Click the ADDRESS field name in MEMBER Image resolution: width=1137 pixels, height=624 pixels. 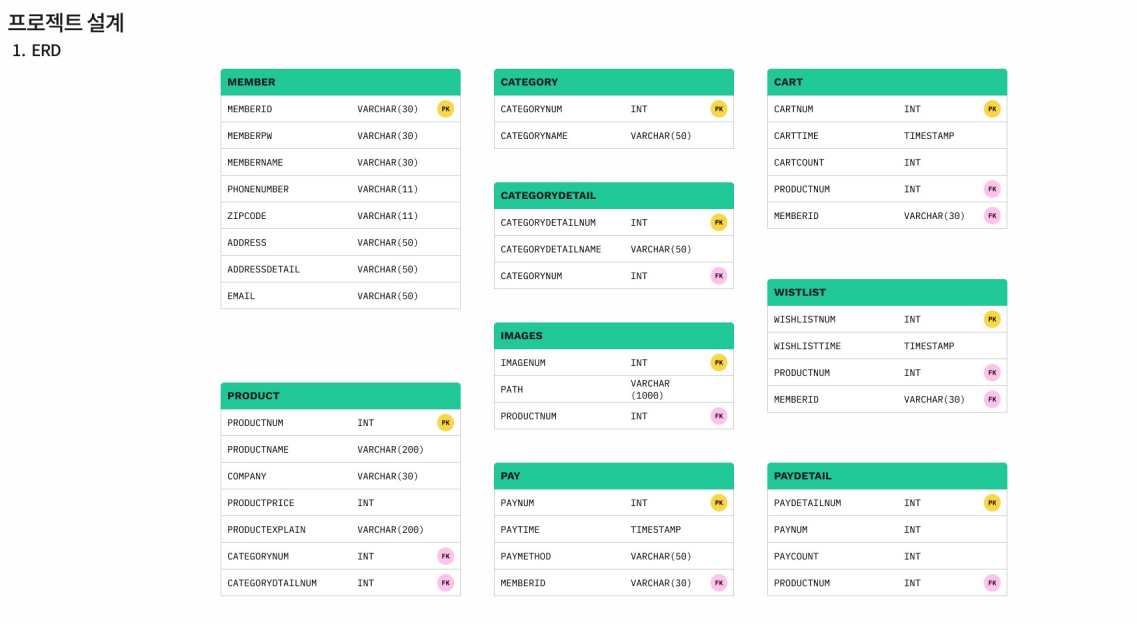coord(247,243)
